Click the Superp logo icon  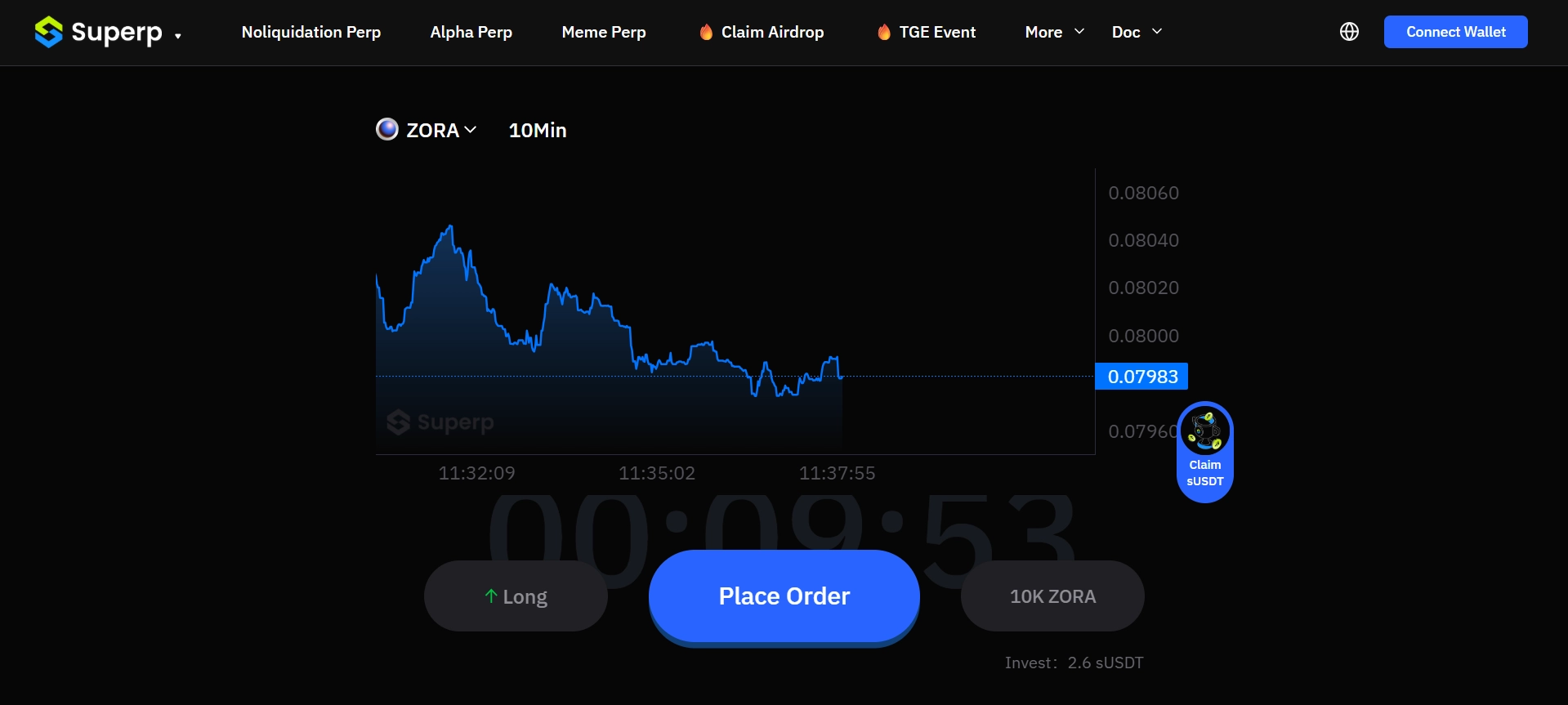[49, 32]
